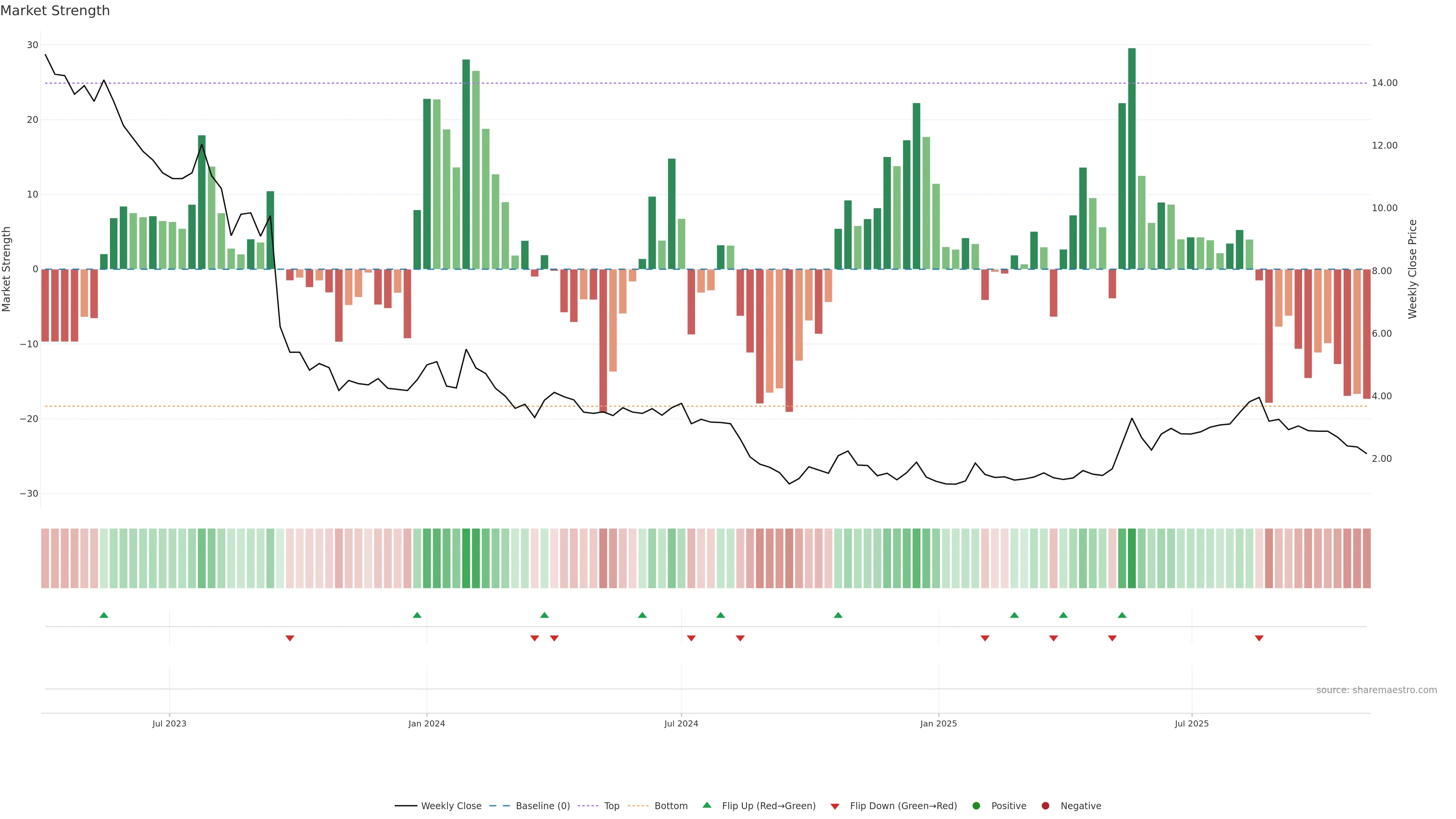Click the Weekly Close Price axis title
This screenshot has height=819, width=1456.
1412,269
